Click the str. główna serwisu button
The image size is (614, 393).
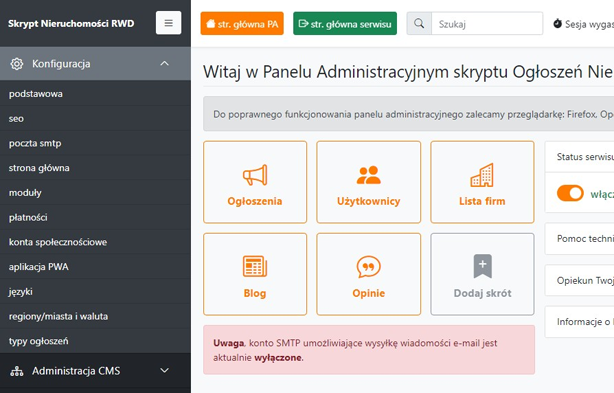(x=345, y=23)
